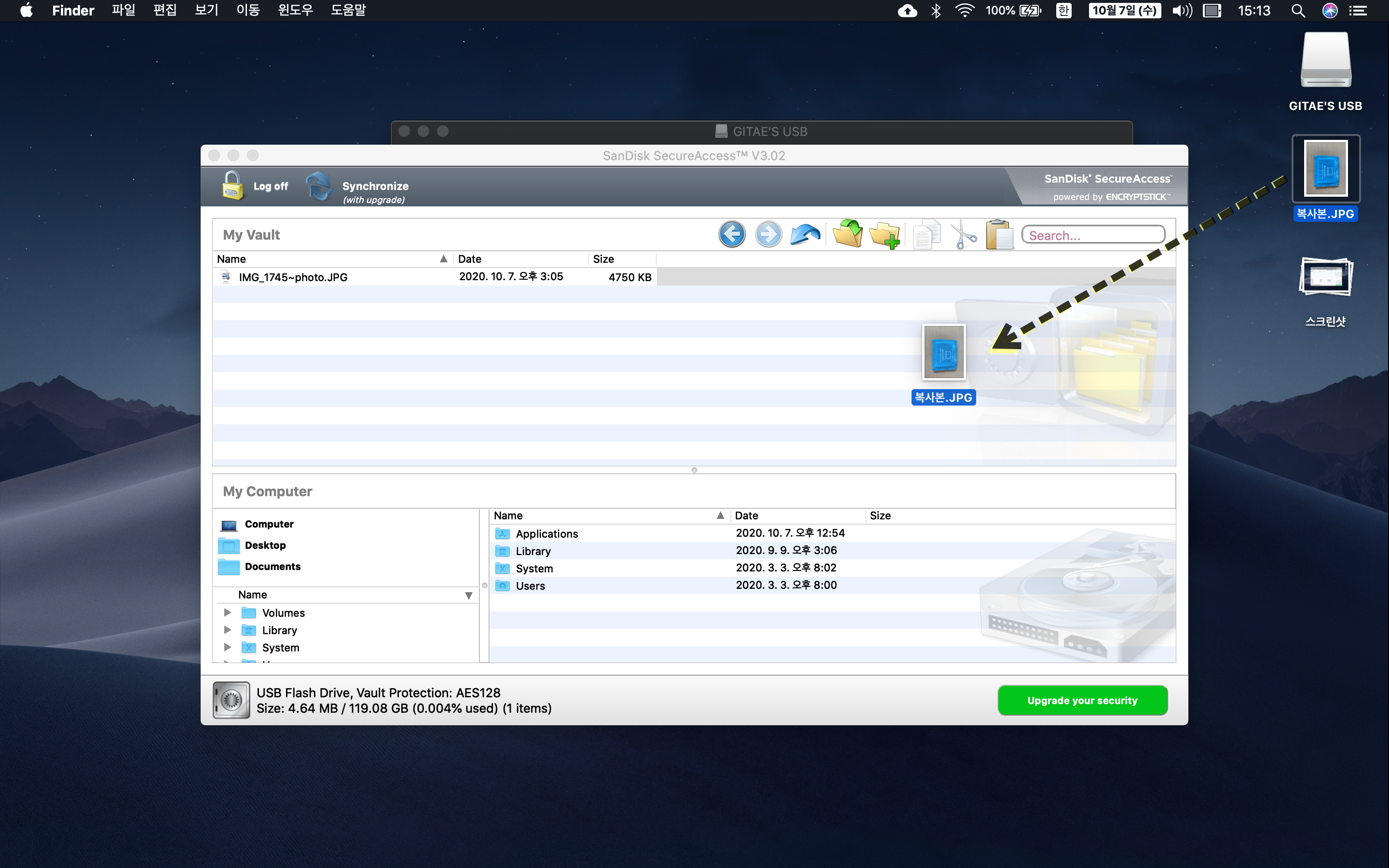This screenshot has height=868, width=1389.
Task: Go forward with the blue right arrow
Action: 769,234
